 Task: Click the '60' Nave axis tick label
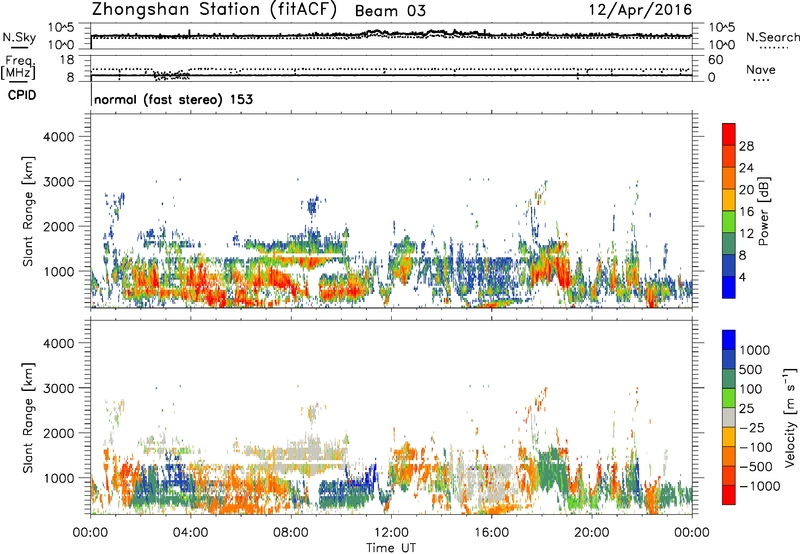pos(716,60)
